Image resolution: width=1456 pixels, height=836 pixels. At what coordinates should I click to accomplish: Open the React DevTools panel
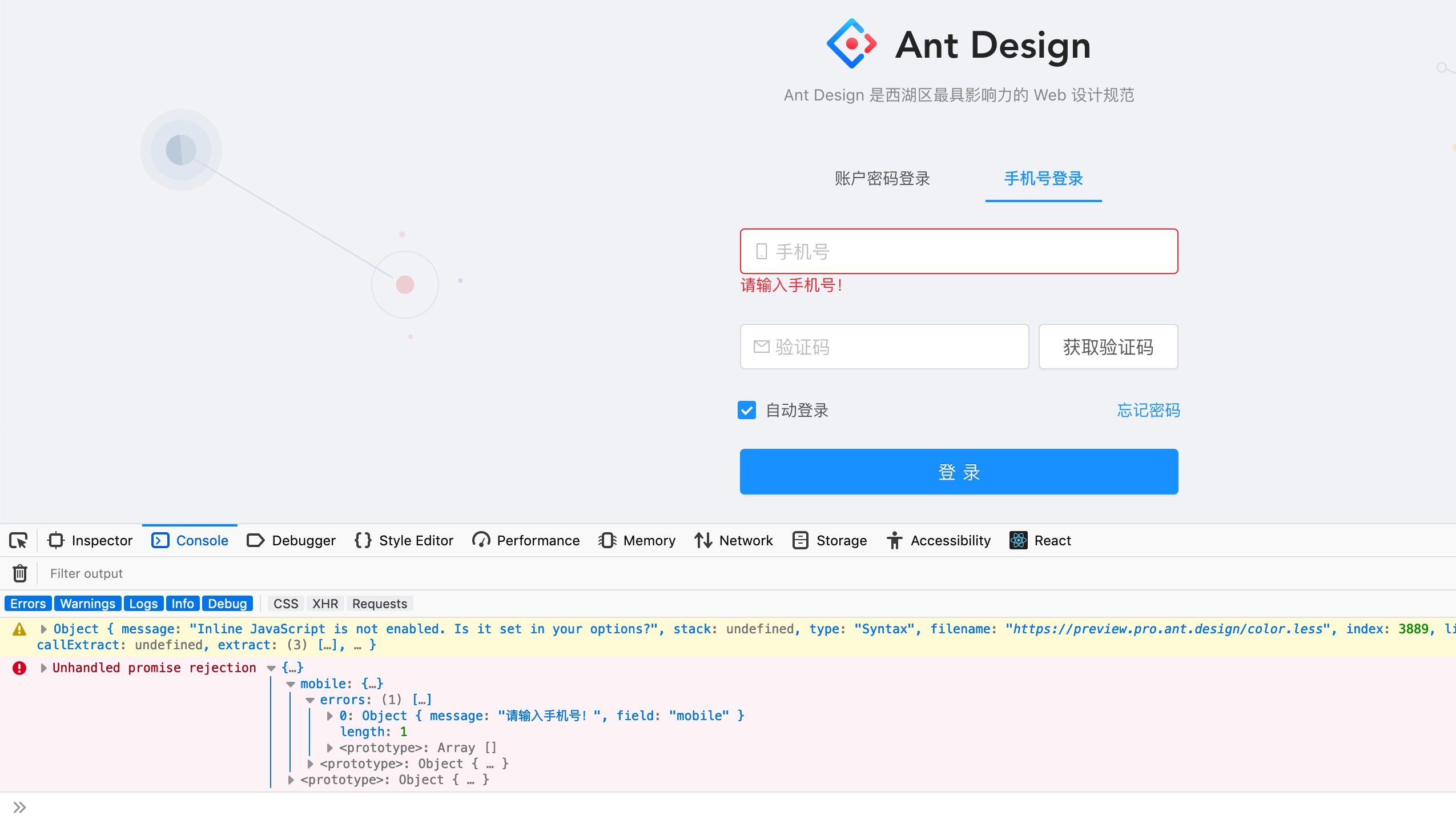[1040, 540]
